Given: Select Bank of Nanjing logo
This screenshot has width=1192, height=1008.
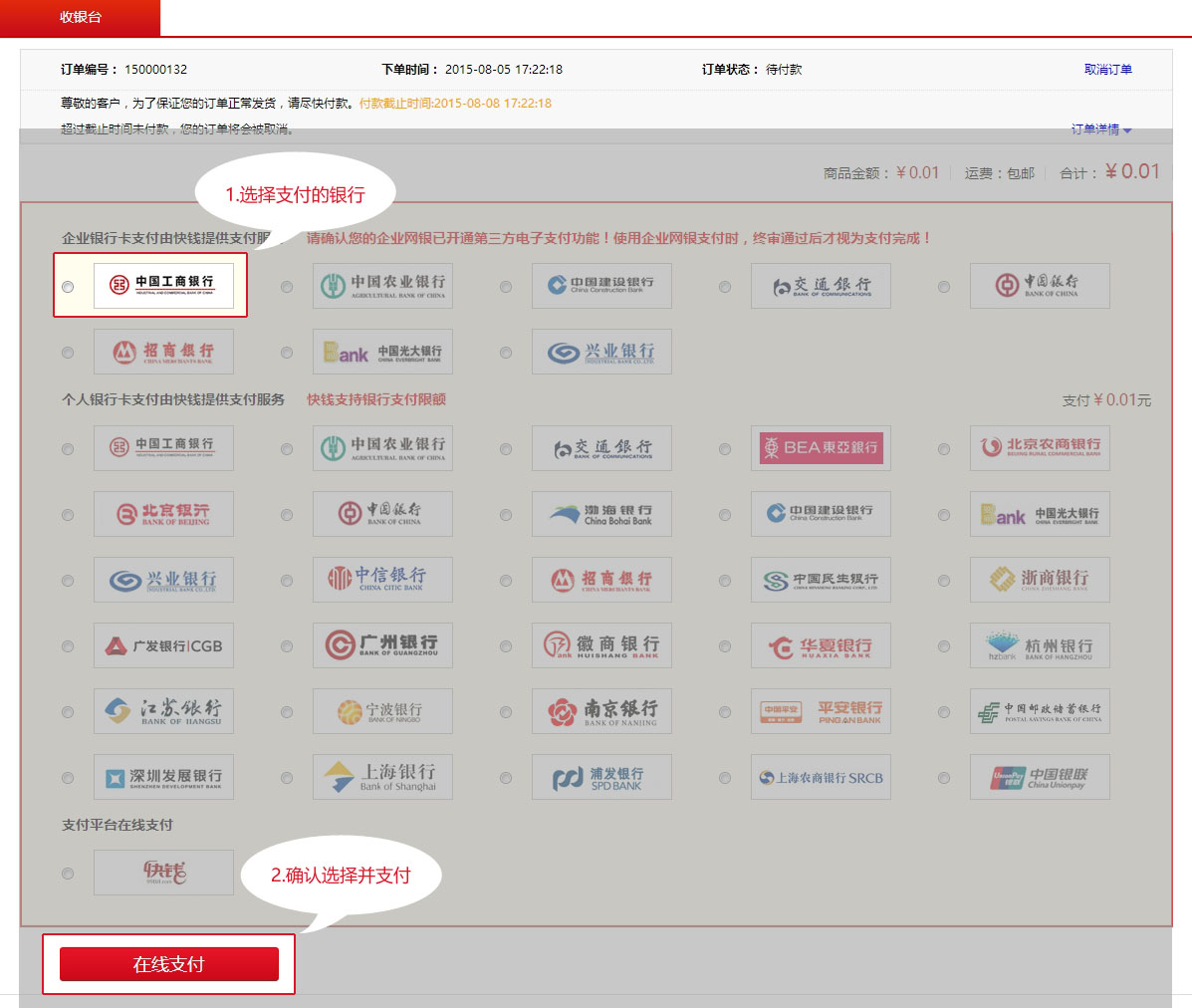Looking at the screenshot, I should [x=601, y=711].
